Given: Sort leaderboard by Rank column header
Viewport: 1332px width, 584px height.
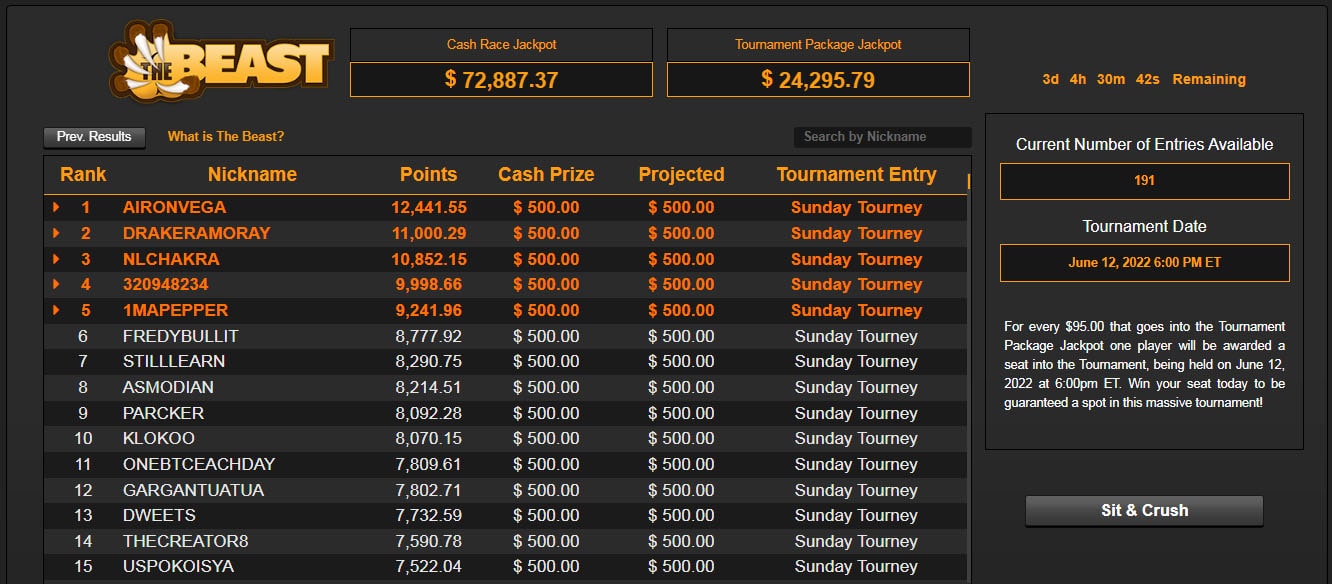Looking at the screenshot, I should (x=83, y=175).
